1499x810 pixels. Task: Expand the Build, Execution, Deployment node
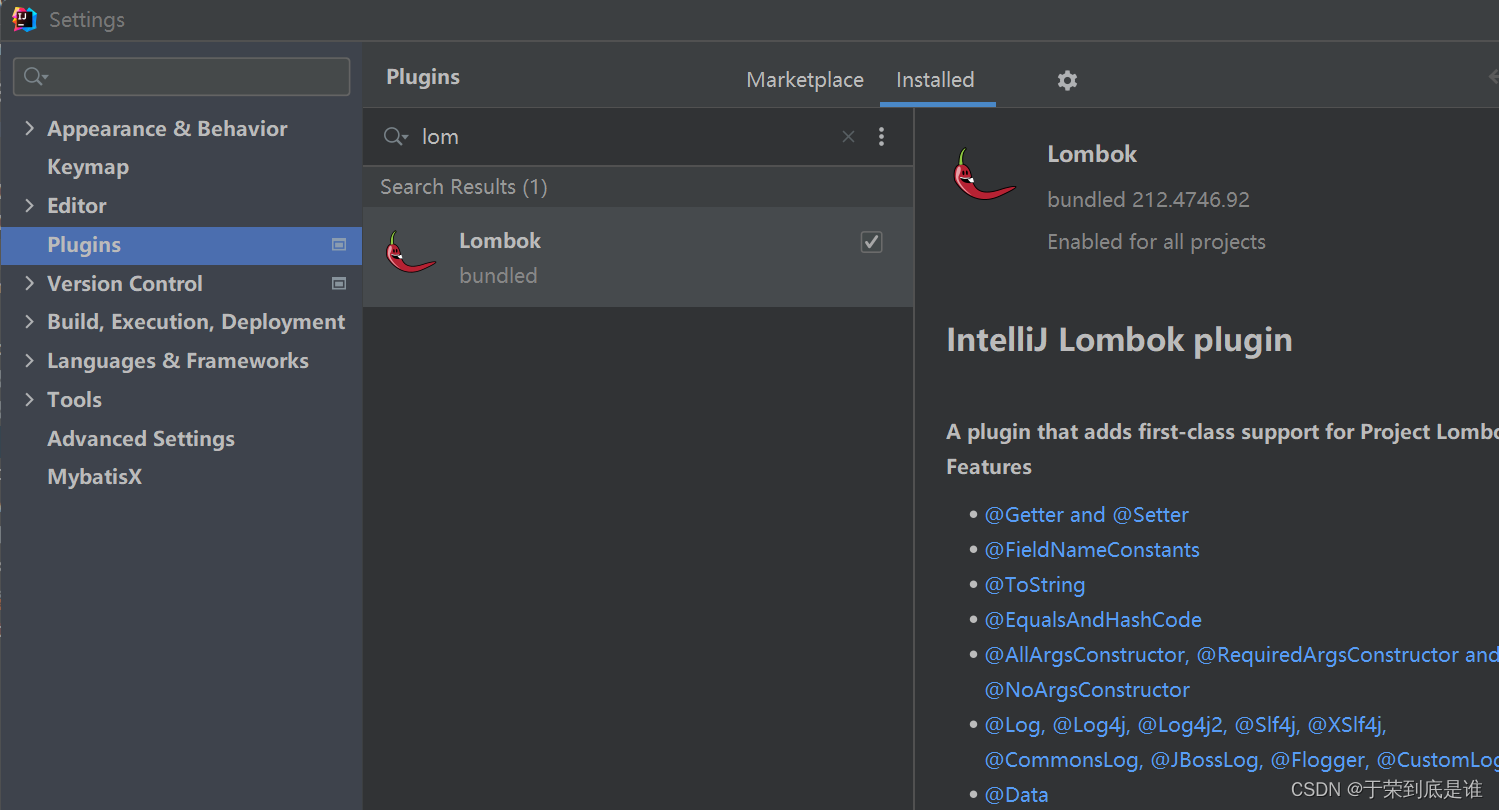pyautogui.click(x=29, y=322)
